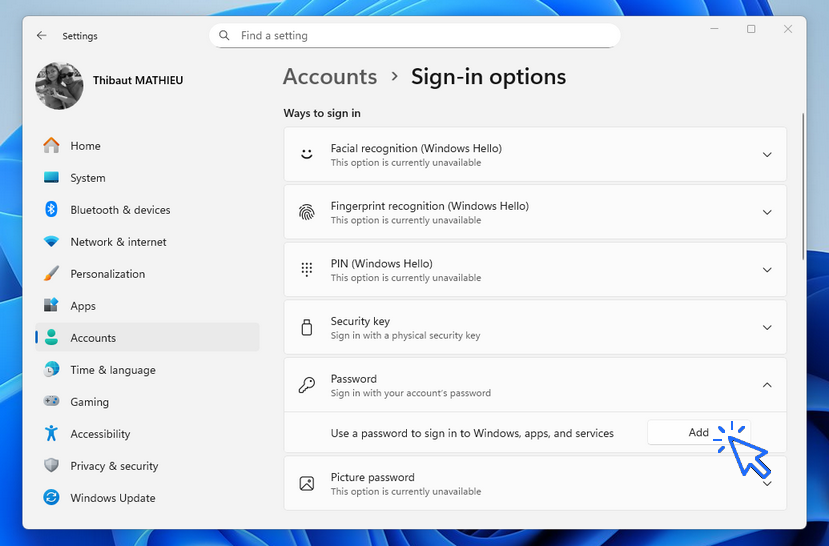Go to Bluetooth & devices
The height and width of the screenshot is (546, 829).
(x=147, y=209)
